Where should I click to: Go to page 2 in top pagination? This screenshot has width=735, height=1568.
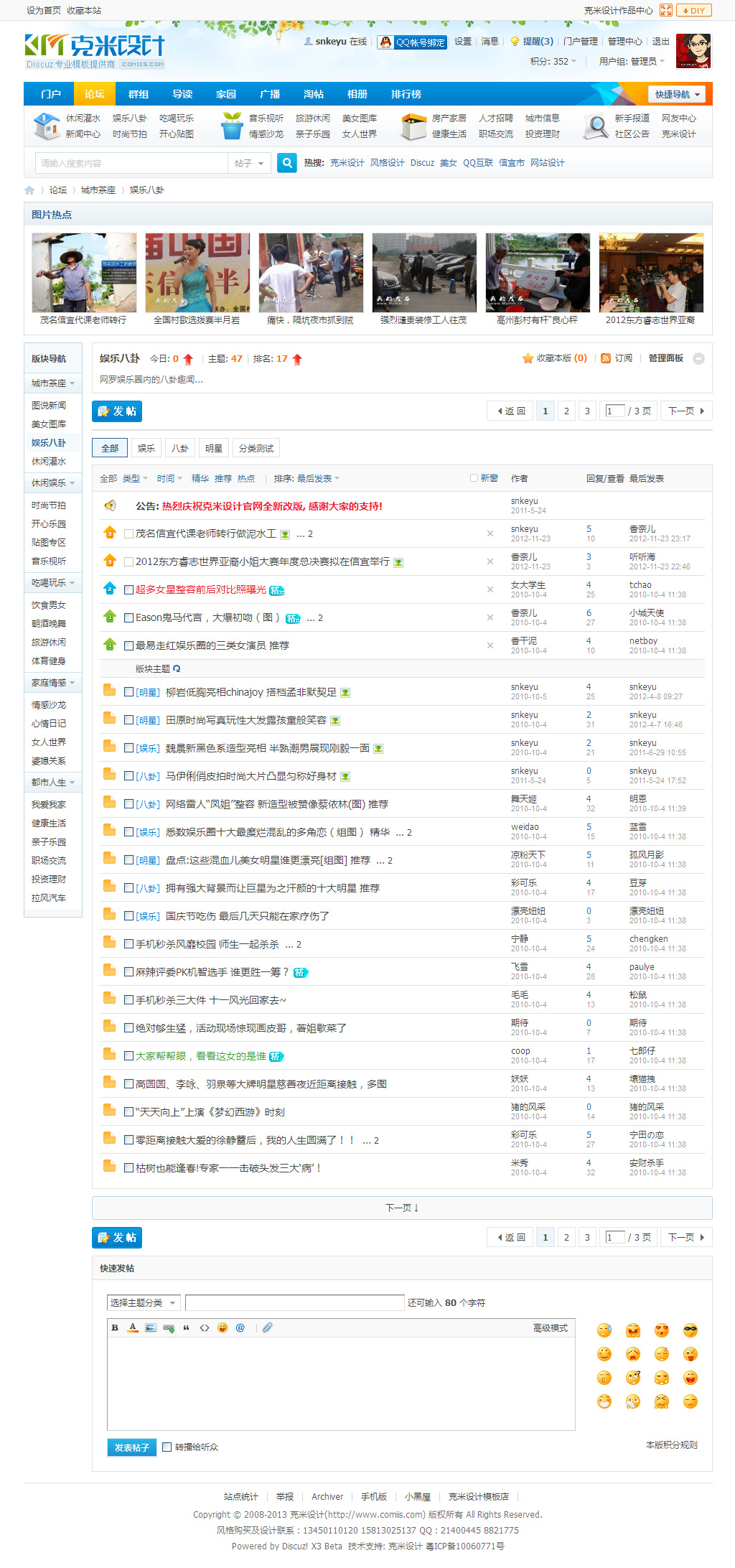(x=566, y=411)
